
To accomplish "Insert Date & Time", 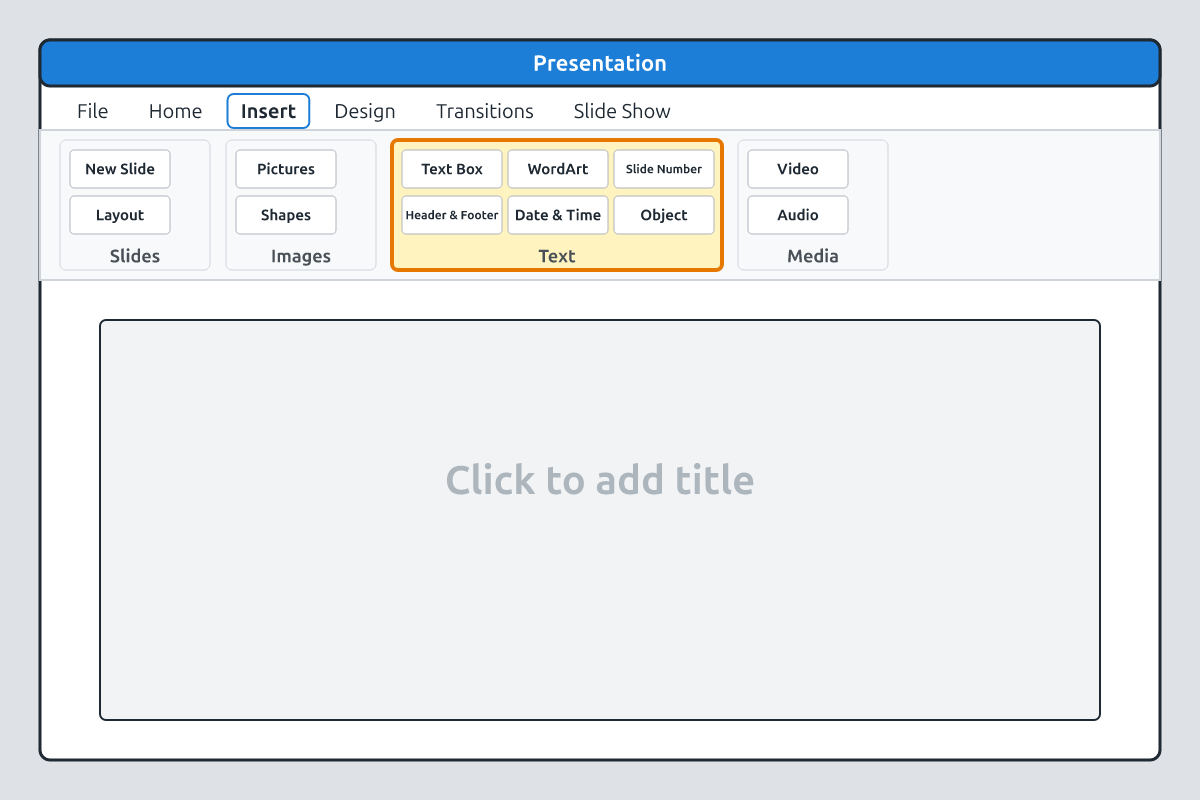I will coord(558,215).
